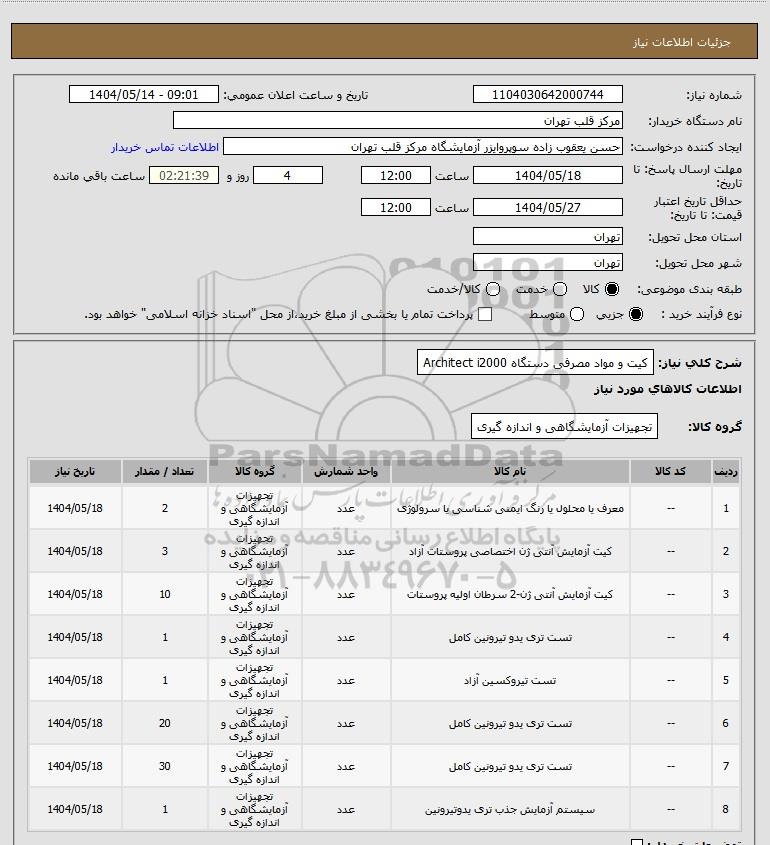
Task: Click the countdown timer 02:21:39
Action: 184,175
